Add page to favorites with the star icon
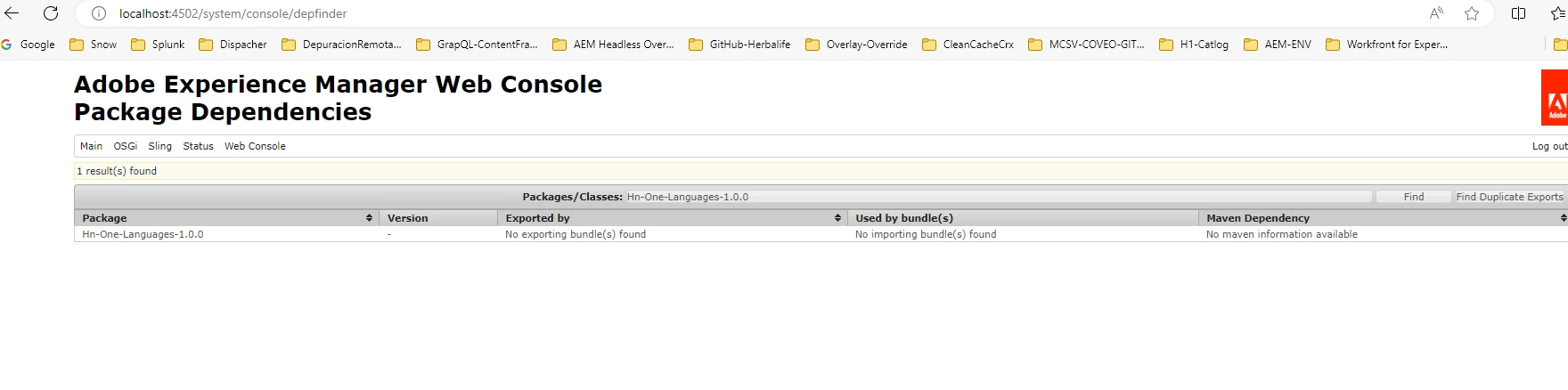The image size is (1568, 390). (x=1472, y=13)
